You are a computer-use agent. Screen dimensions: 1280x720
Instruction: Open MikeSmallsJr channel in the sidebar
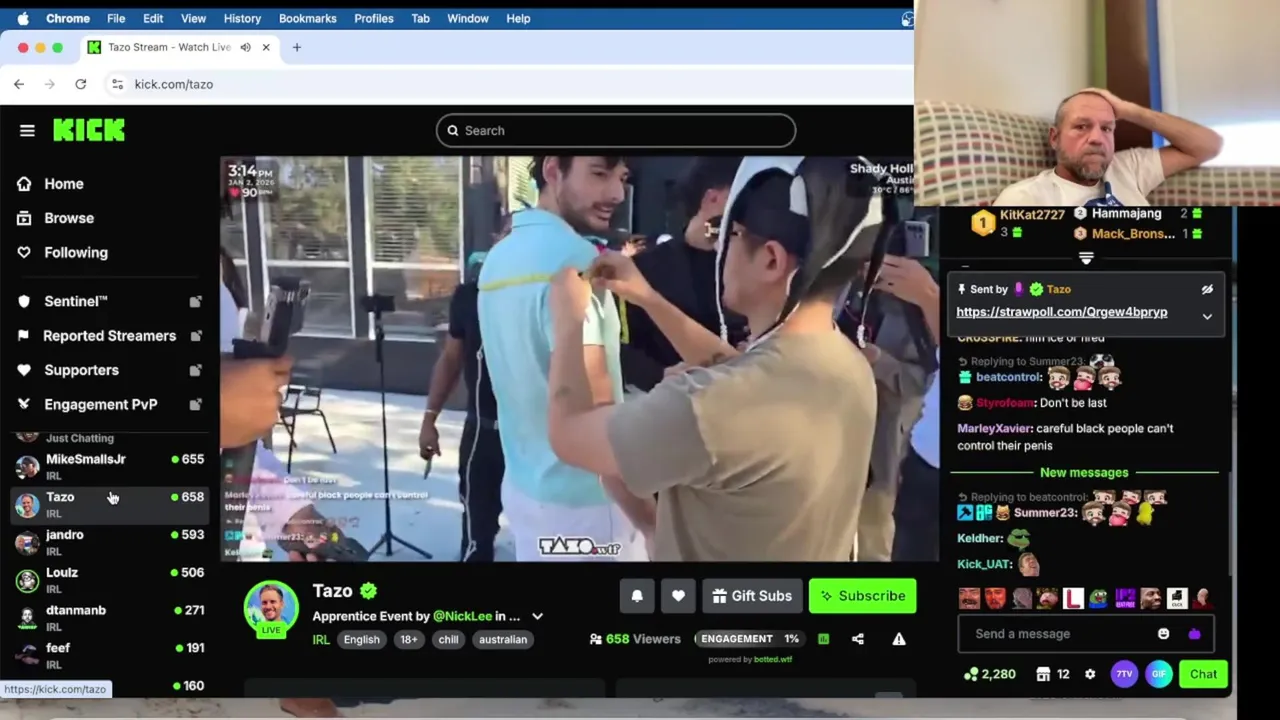click(110, 466)
